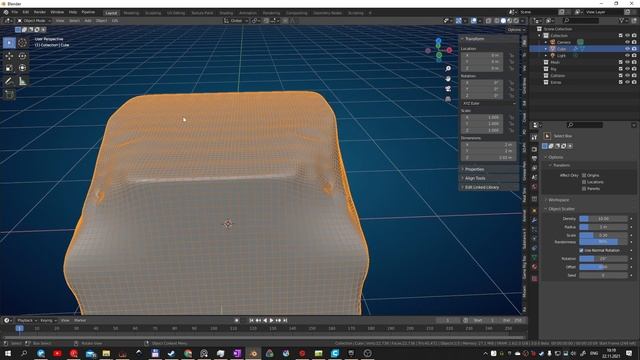Expand the Edit Linked Library panel
Image resolution: width=640 pixels, height=360 pixels.
482,187
